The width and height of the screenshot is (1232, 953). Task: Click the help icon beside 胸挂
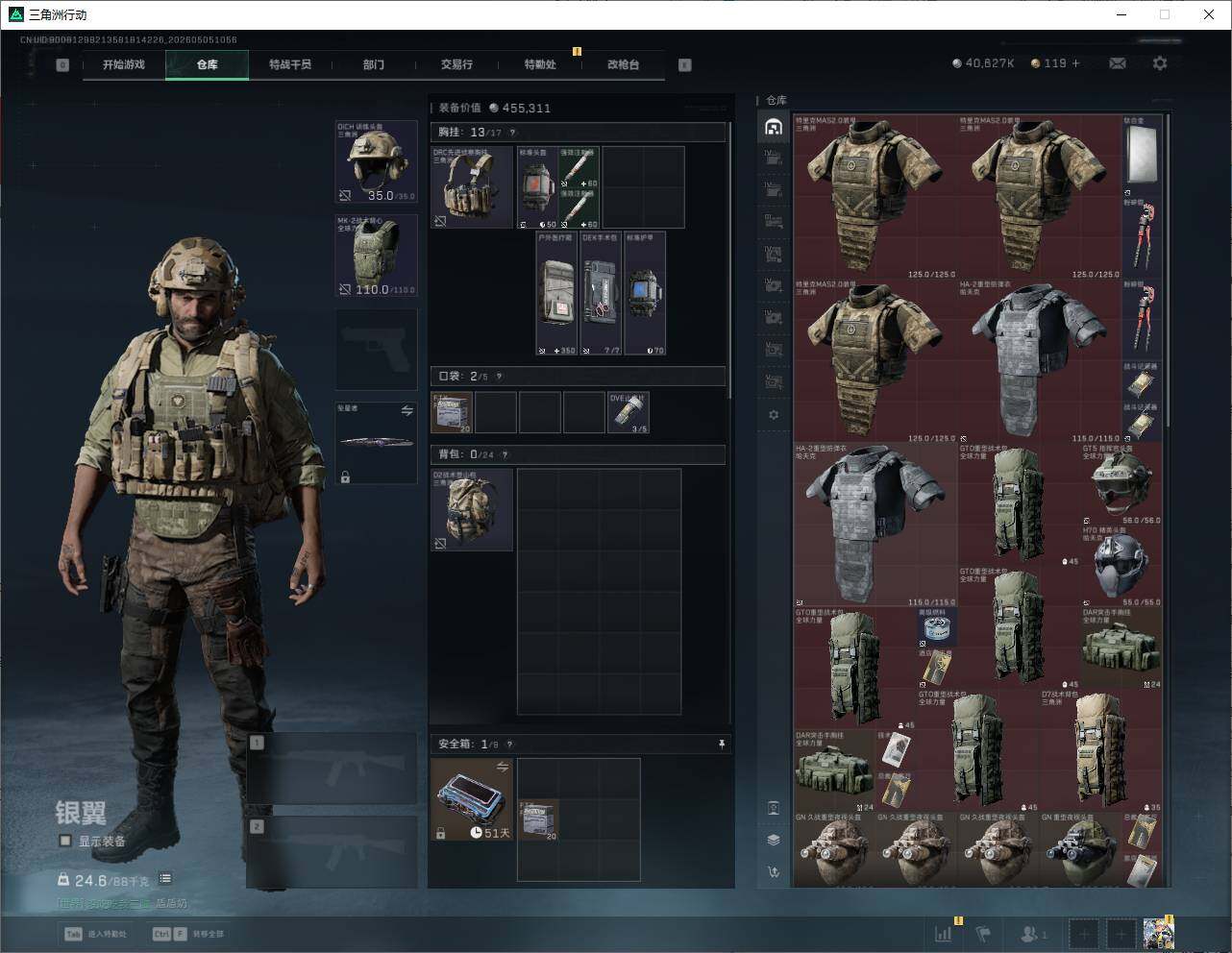coord(512,133)
